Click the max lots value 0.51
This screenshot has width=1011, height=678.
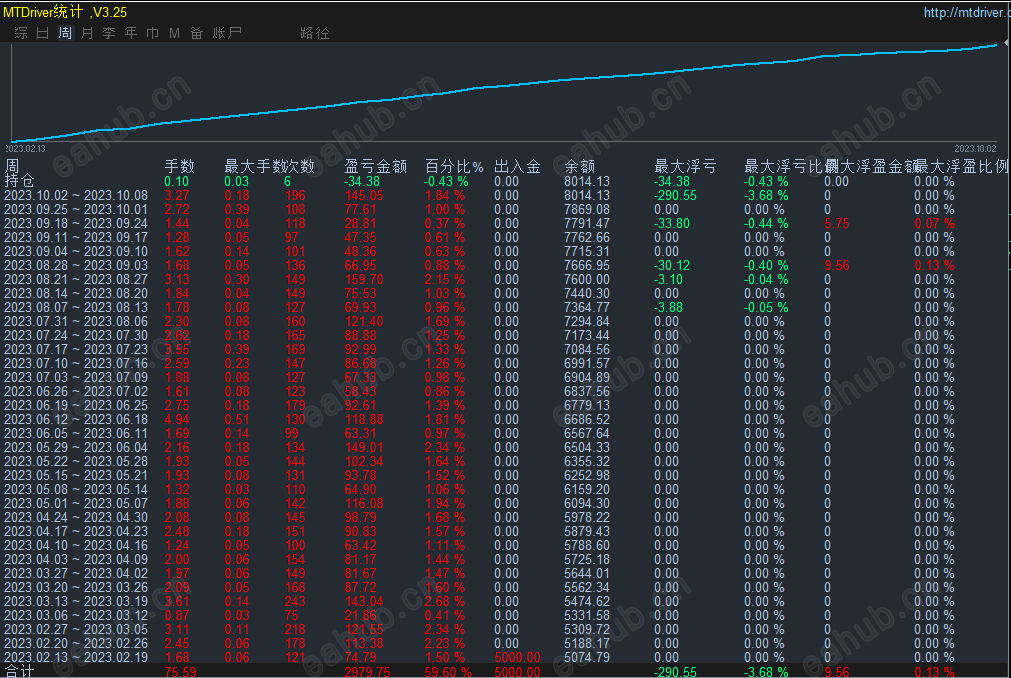click(237, 419)
